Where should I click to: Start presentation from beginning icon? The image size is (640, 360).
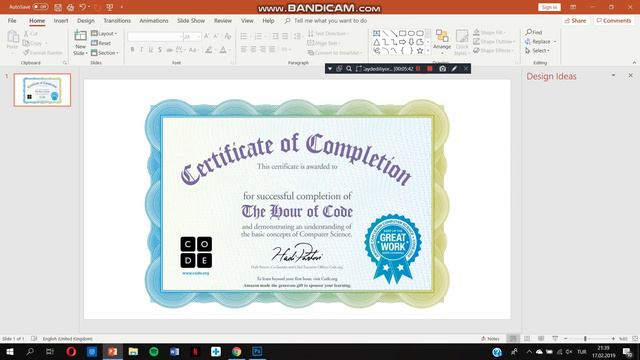[x=109, y=7]
